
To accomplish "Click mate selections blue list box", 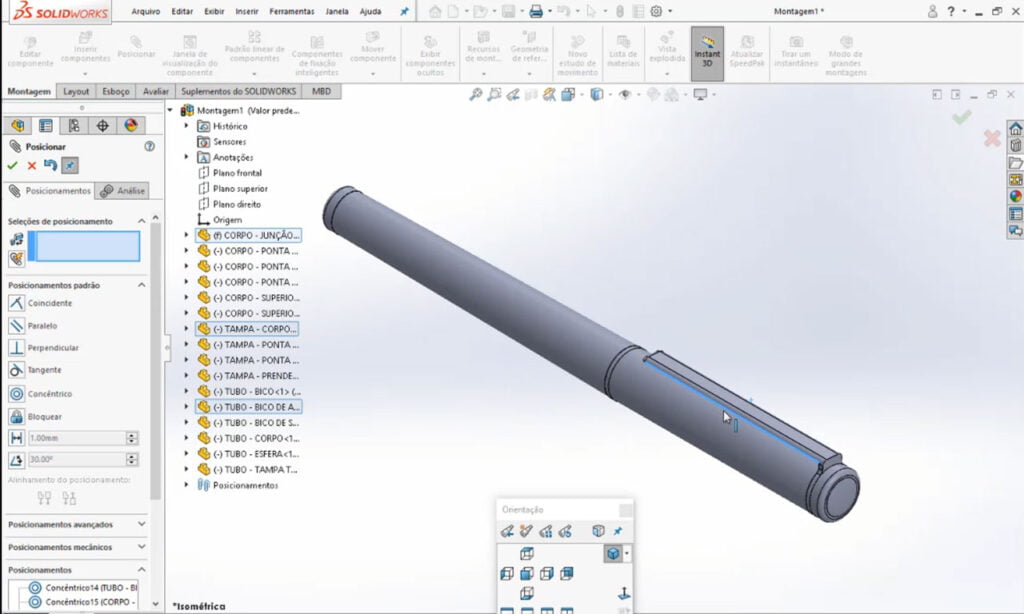I will pyautogui.click(x=84, y=246).
